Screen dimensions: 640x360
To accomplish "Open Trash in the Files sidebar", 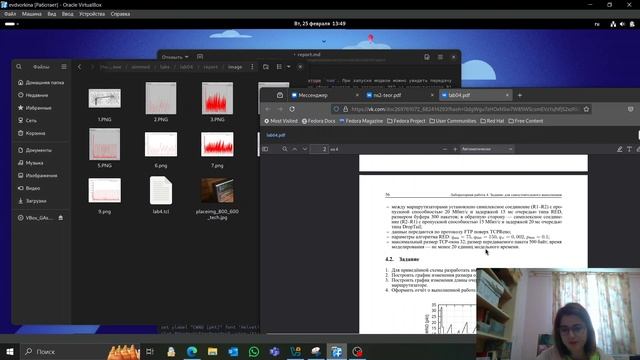I will coord(31,133).
